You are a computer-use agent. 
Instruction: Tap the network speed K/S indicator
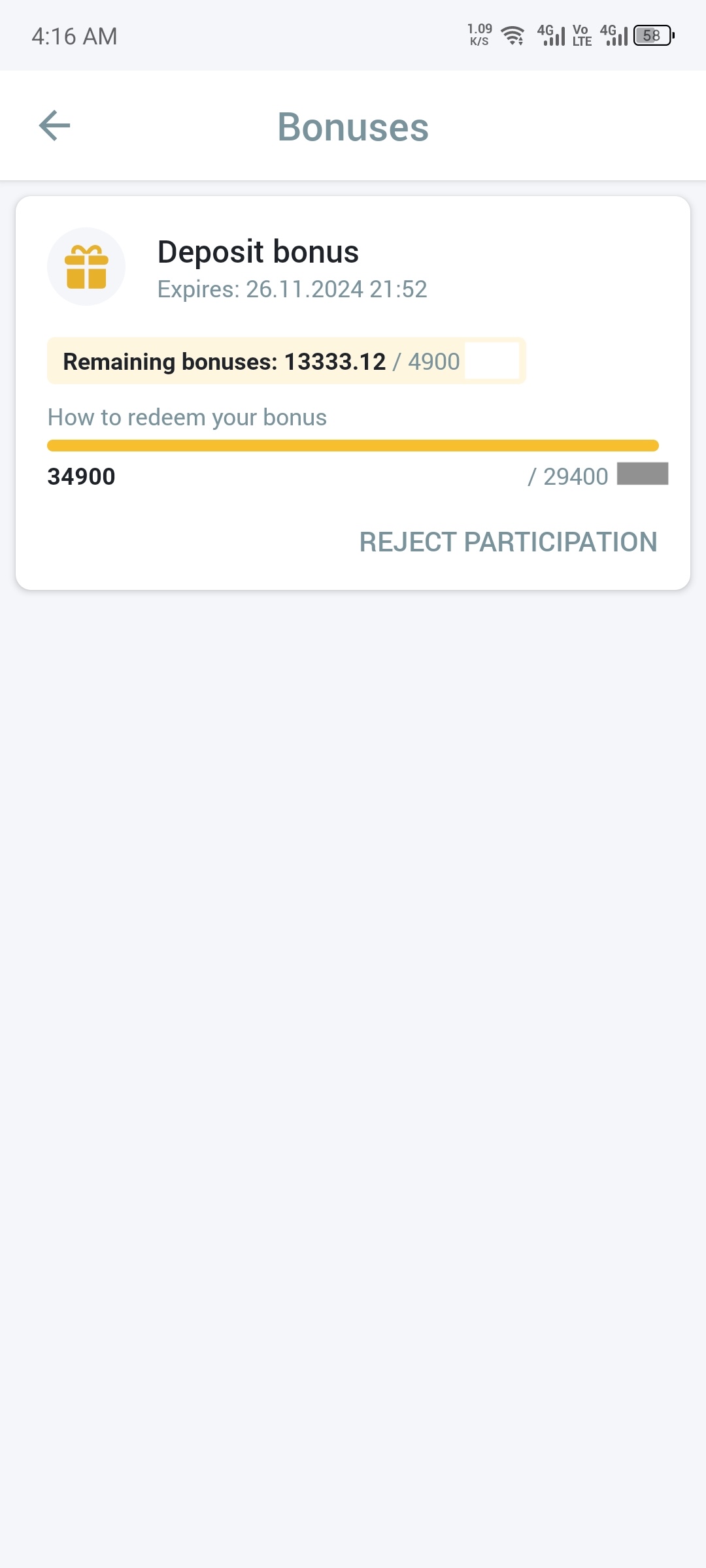point(480,35)
